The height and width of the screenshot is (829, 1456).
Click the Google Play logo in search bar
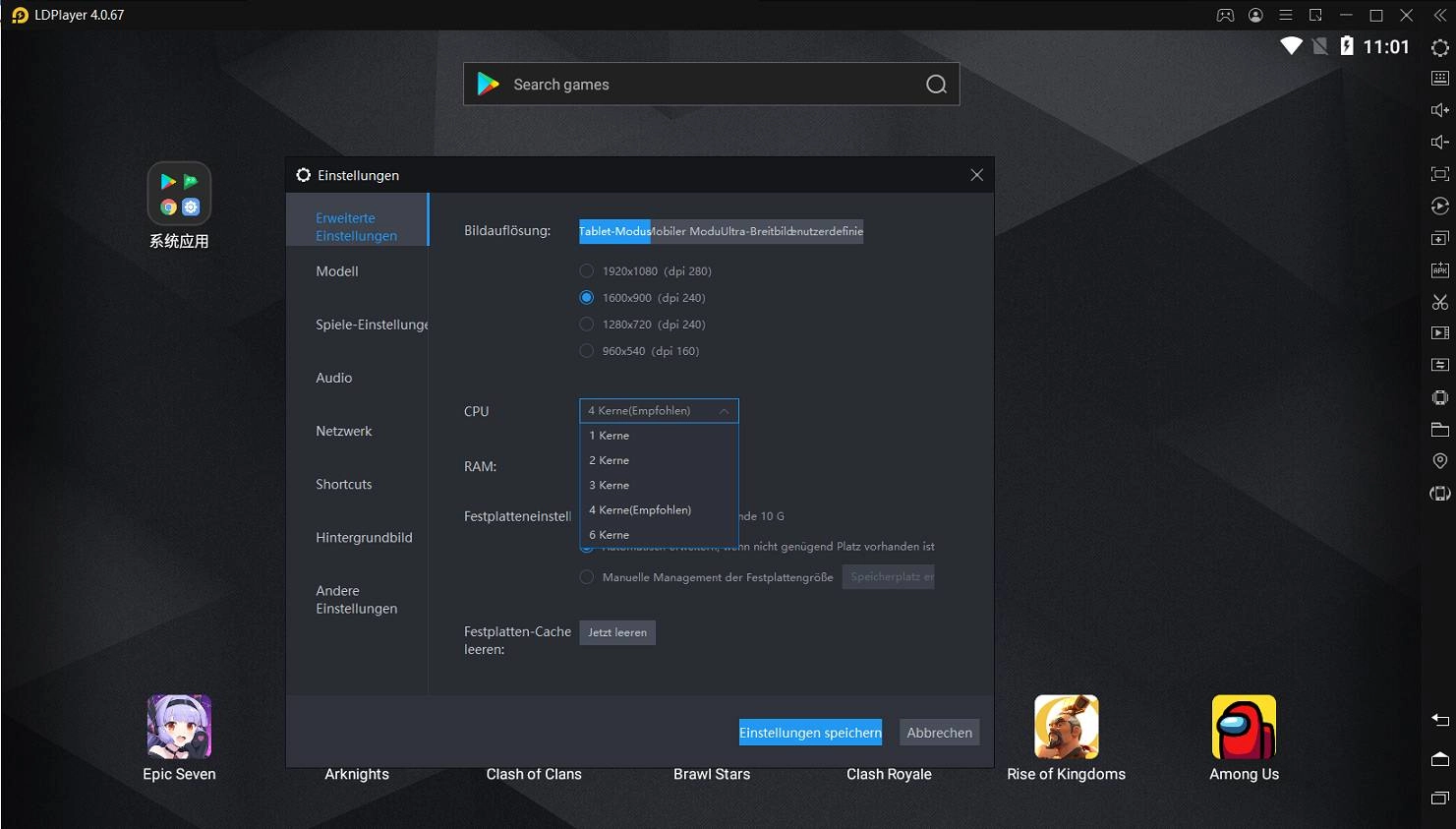click(x=488, y=85)
